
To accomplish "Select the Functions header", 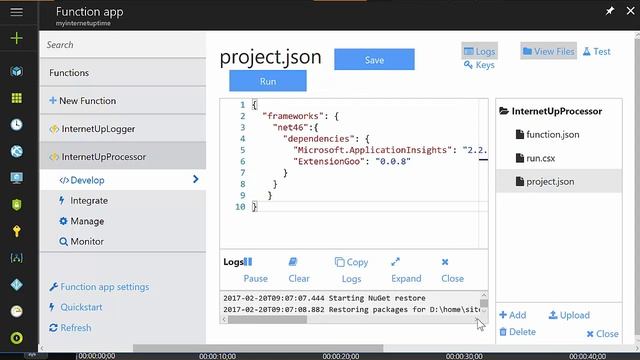I will click(123, 73).
